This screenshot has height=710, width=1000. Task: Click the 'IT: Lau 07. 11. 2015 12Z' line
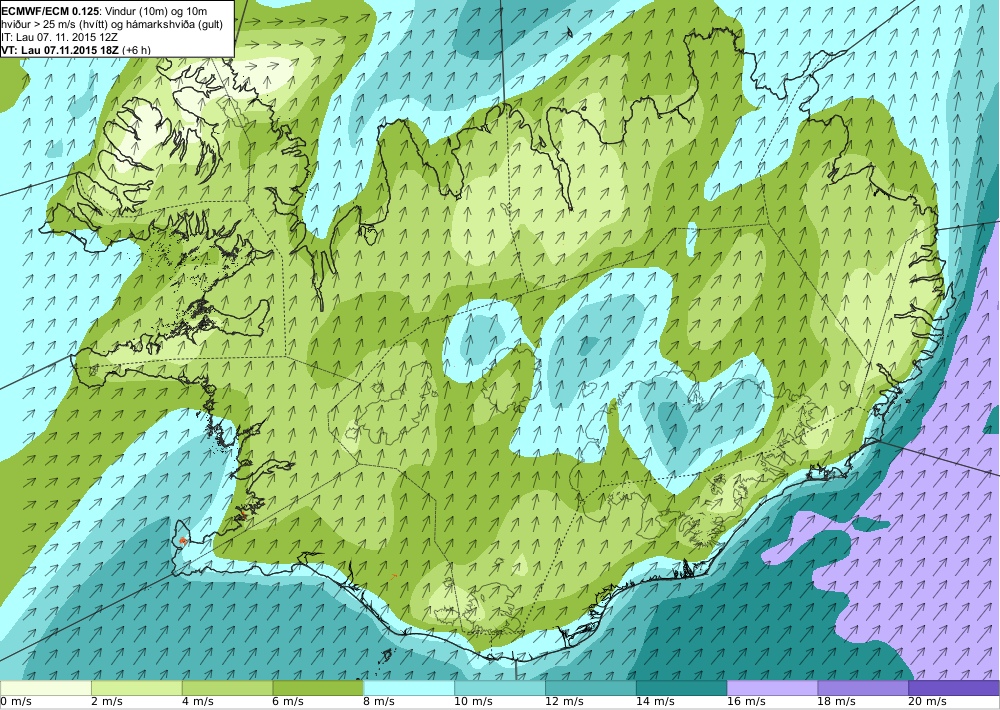60,37
